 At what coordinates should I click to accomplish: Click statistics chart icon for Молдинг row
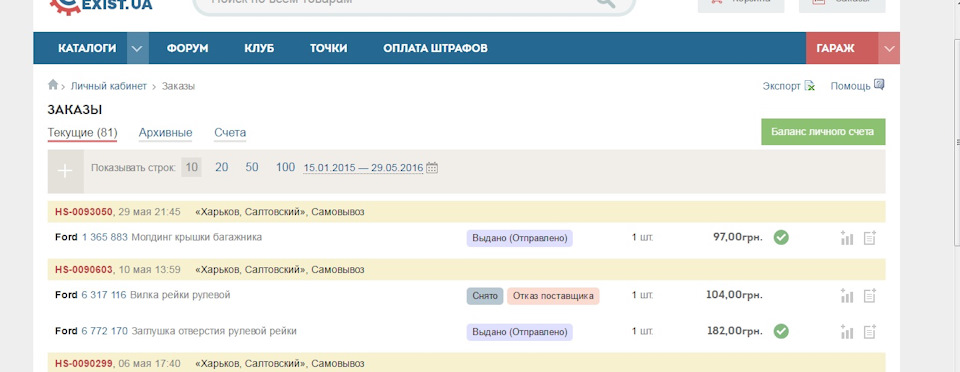point(847,238)
